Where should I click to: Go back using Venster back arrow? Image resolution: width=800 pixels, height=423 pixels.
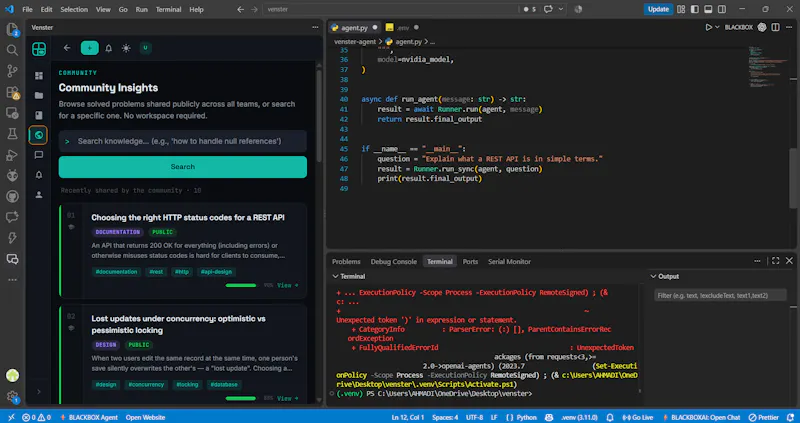(67, 48)
